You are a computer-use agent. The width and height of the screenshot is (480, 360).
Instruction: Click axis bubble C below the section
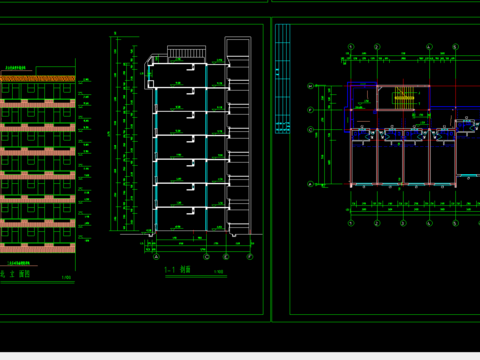[207, 257]
